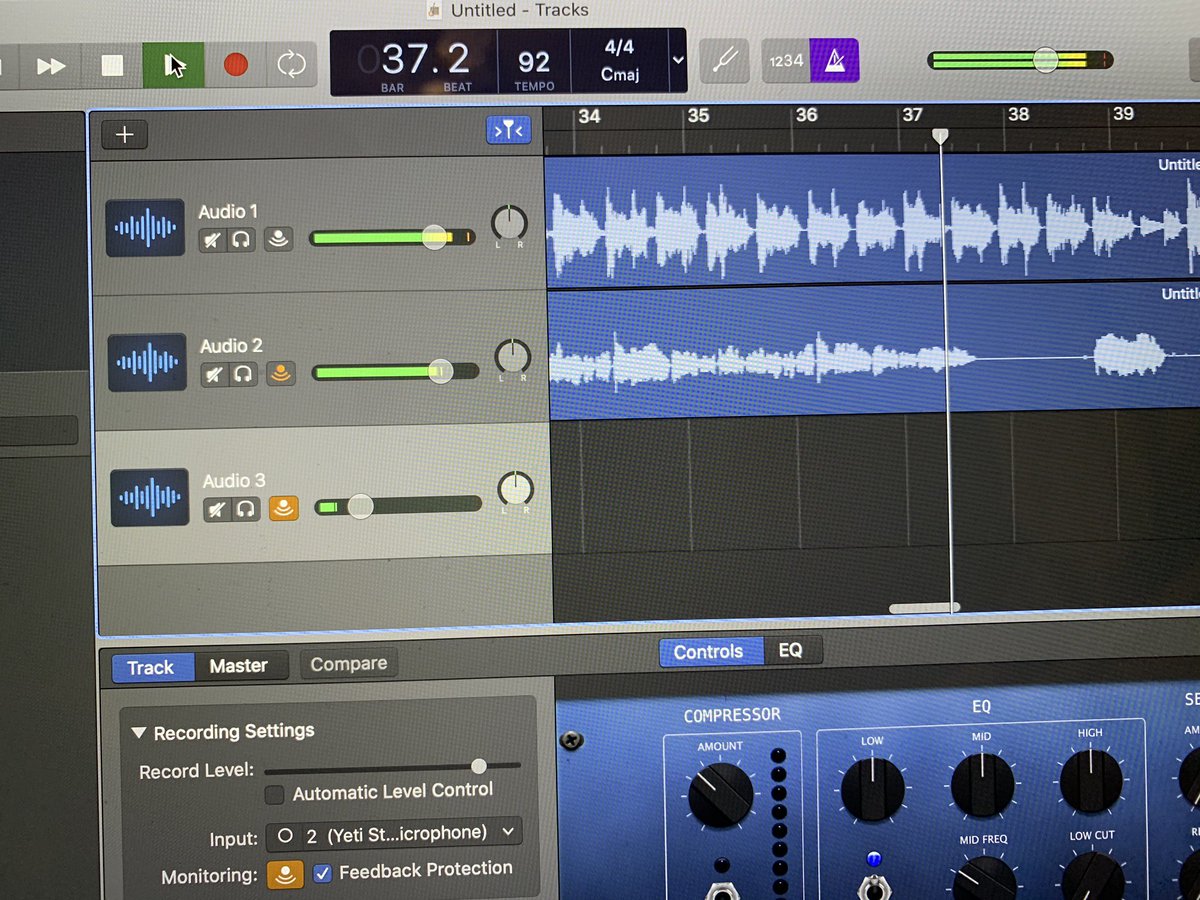Adjust Audio 2 volume slider
This screenshot has width=1200, height=900.
tap(396, 372)
